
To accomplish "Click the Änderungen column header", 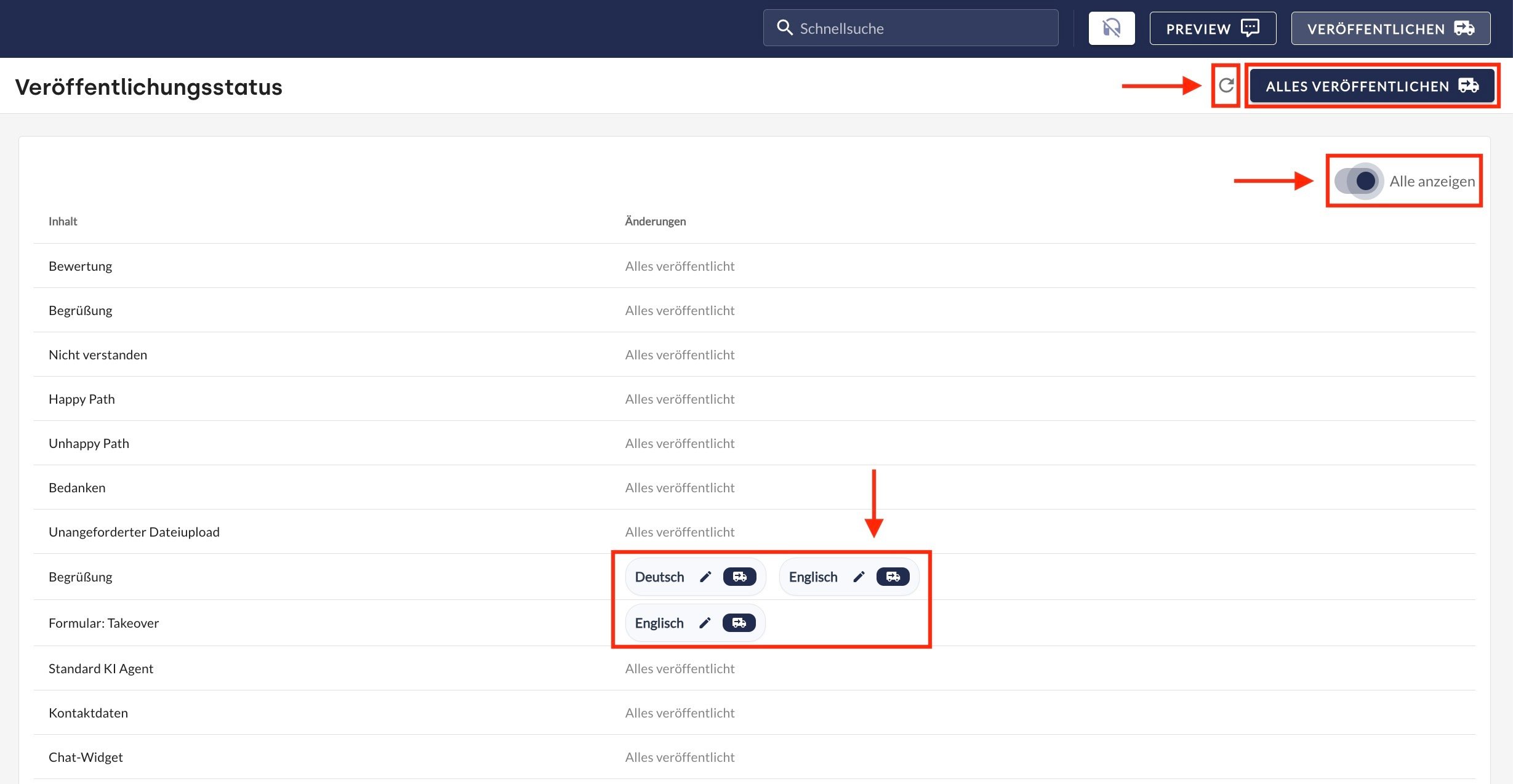I will tap(655, 221).
